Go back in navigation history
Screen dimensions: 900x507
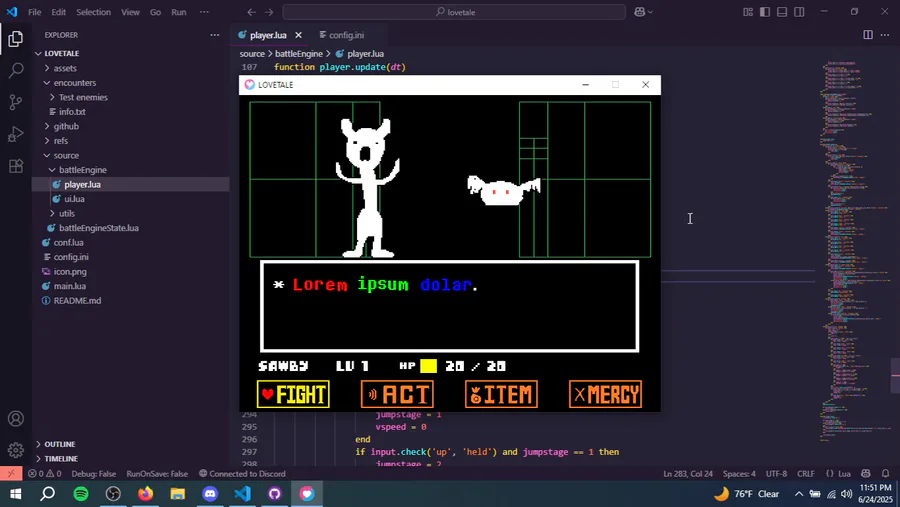251,12
